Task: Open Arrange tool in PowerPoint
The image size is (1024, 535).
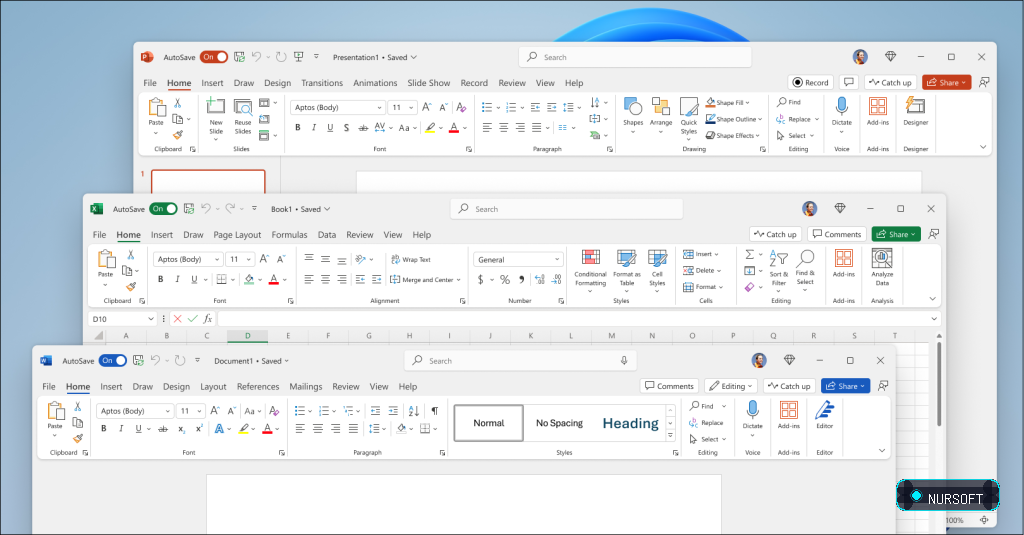Action: coord(660,115)
